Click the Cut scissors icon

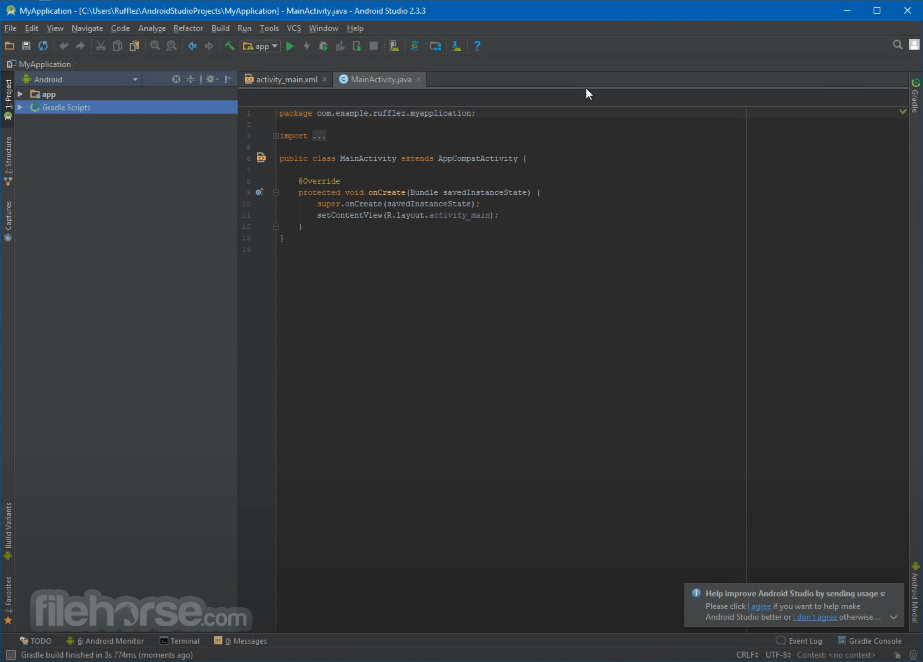pyautogui.click(x=101, y=46)
